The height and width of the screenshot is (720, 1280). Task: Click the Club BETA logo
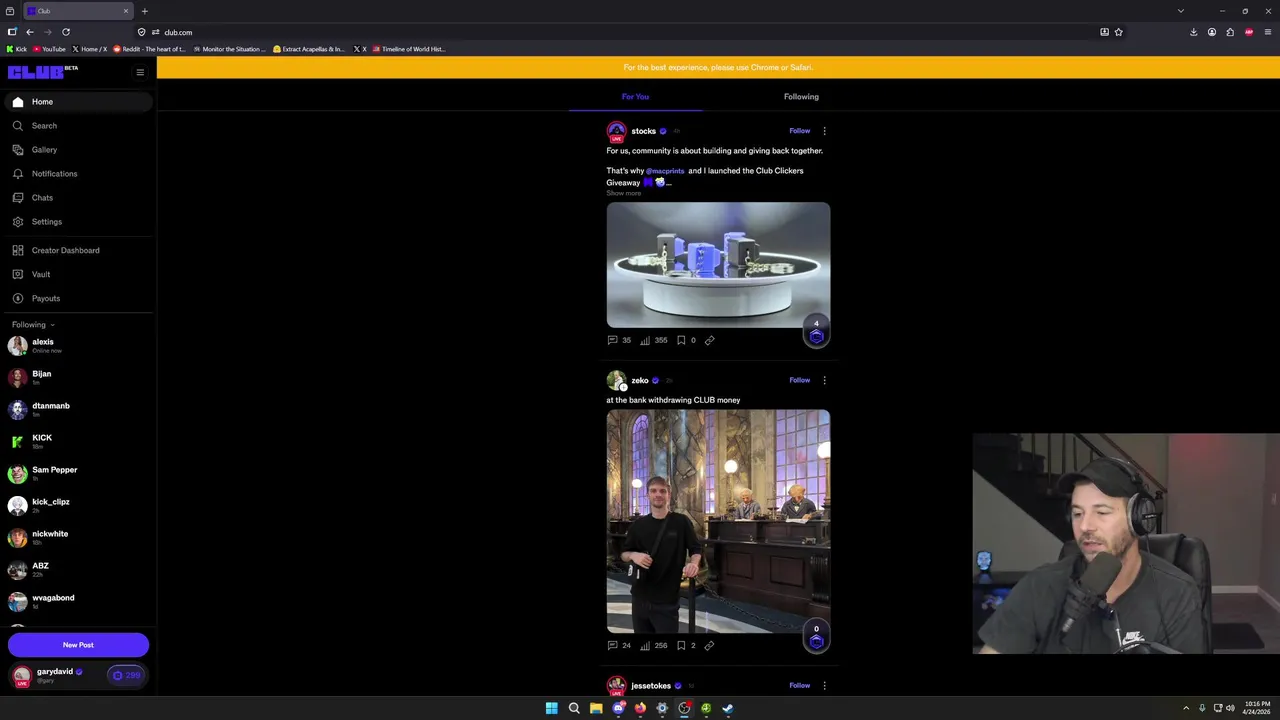(42, 72)
